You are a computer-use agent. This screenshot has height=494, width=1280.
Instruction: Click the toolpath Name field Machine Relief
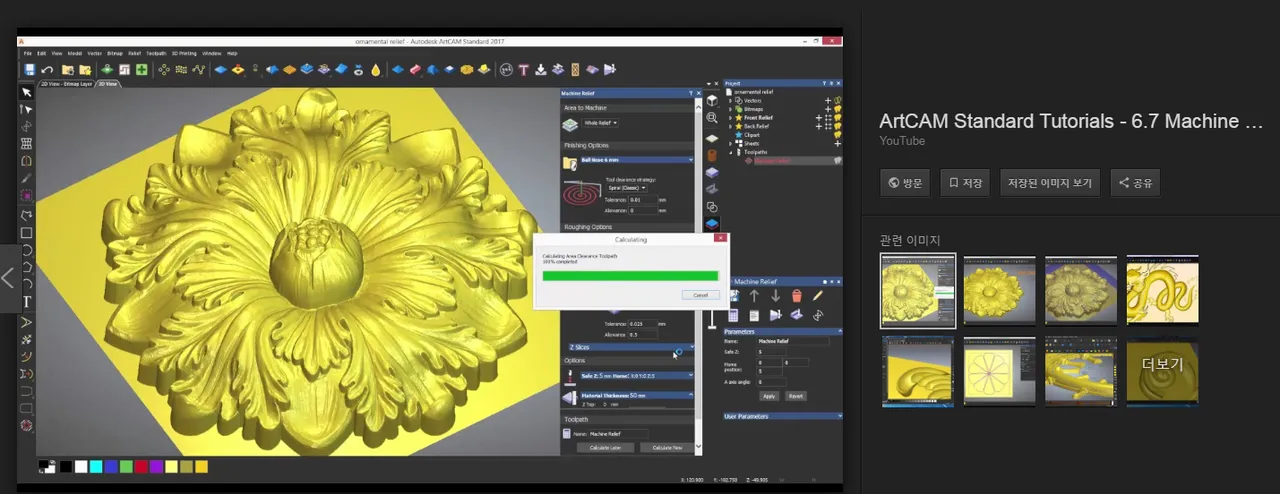[x=618, y=433]
